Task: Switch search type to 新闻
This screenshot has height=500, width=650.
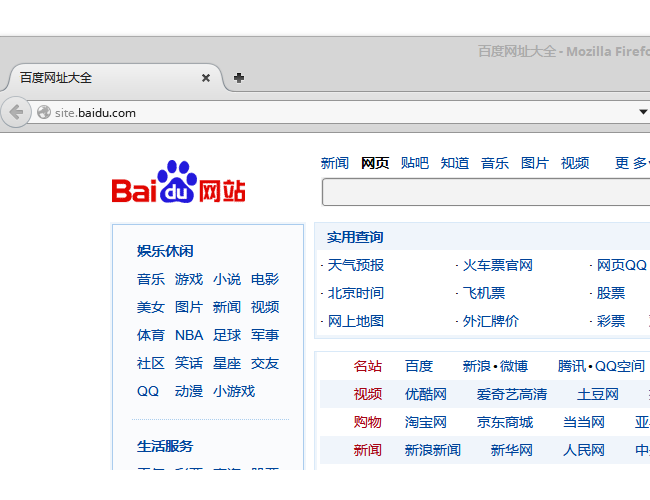Action: click(335, 163)
